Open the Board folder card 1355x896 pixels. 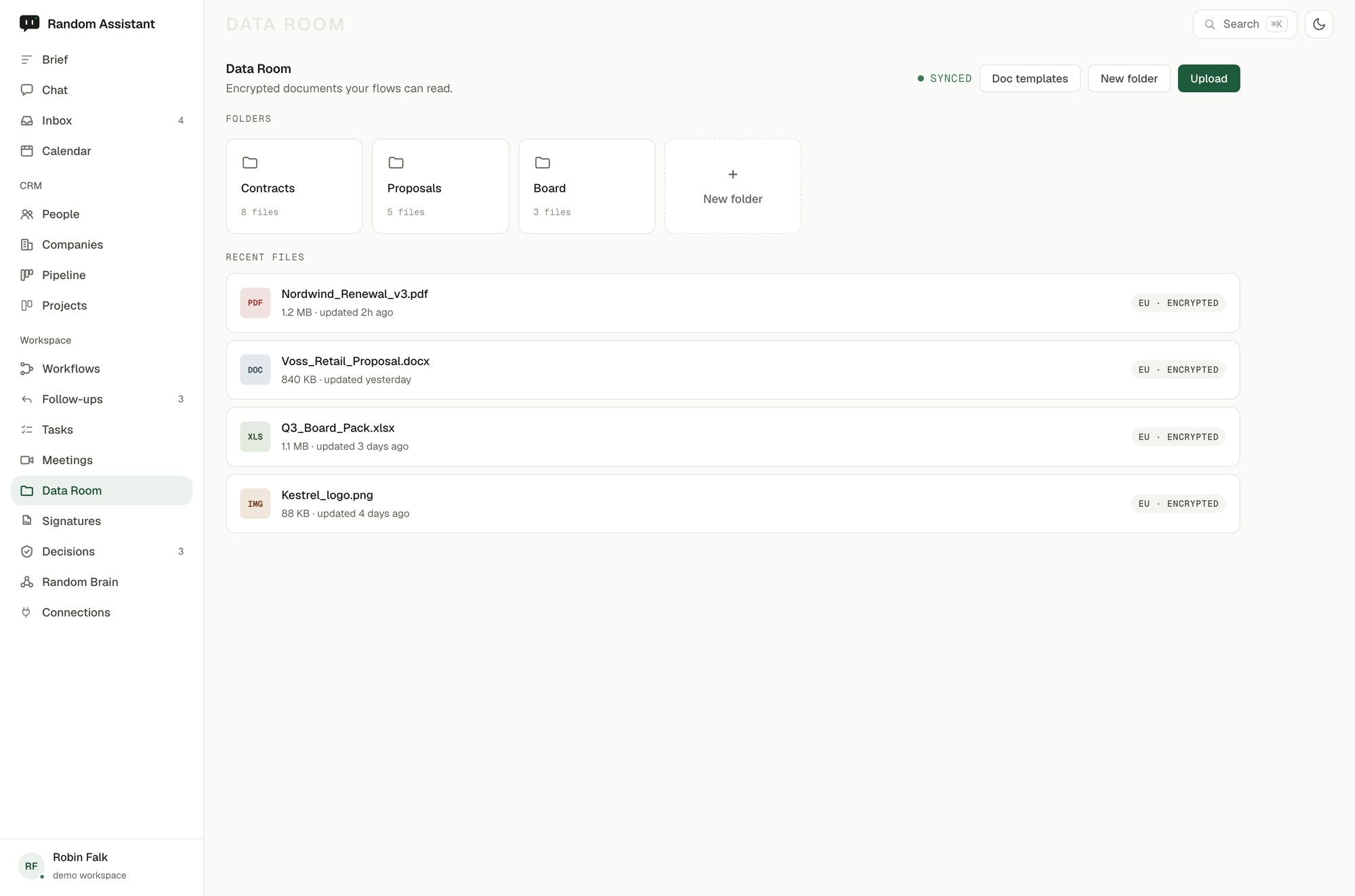point(587,186)
